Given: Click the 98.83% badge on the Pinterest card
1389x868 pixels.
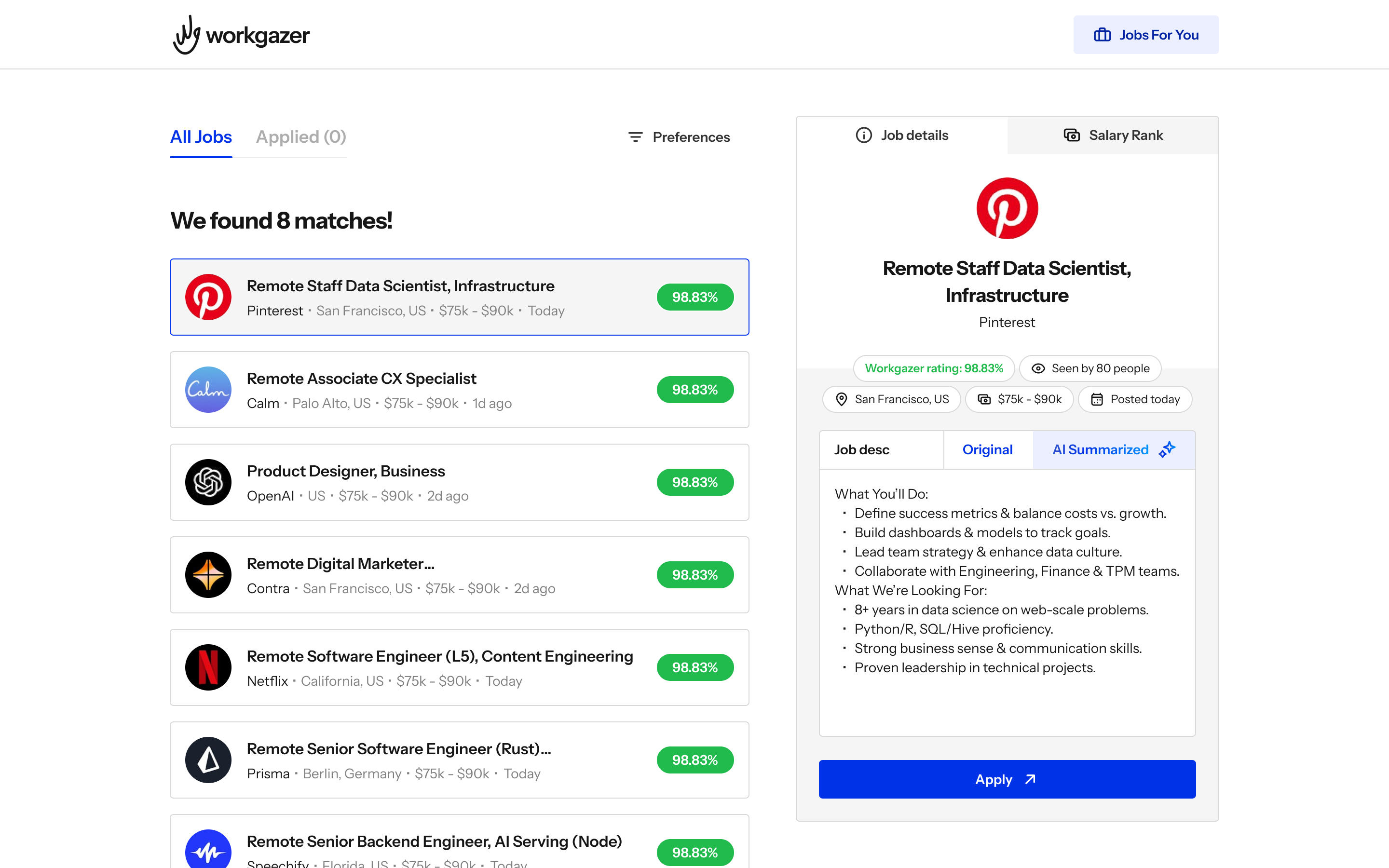Looking at the screenshot, I should pos(695,298).
